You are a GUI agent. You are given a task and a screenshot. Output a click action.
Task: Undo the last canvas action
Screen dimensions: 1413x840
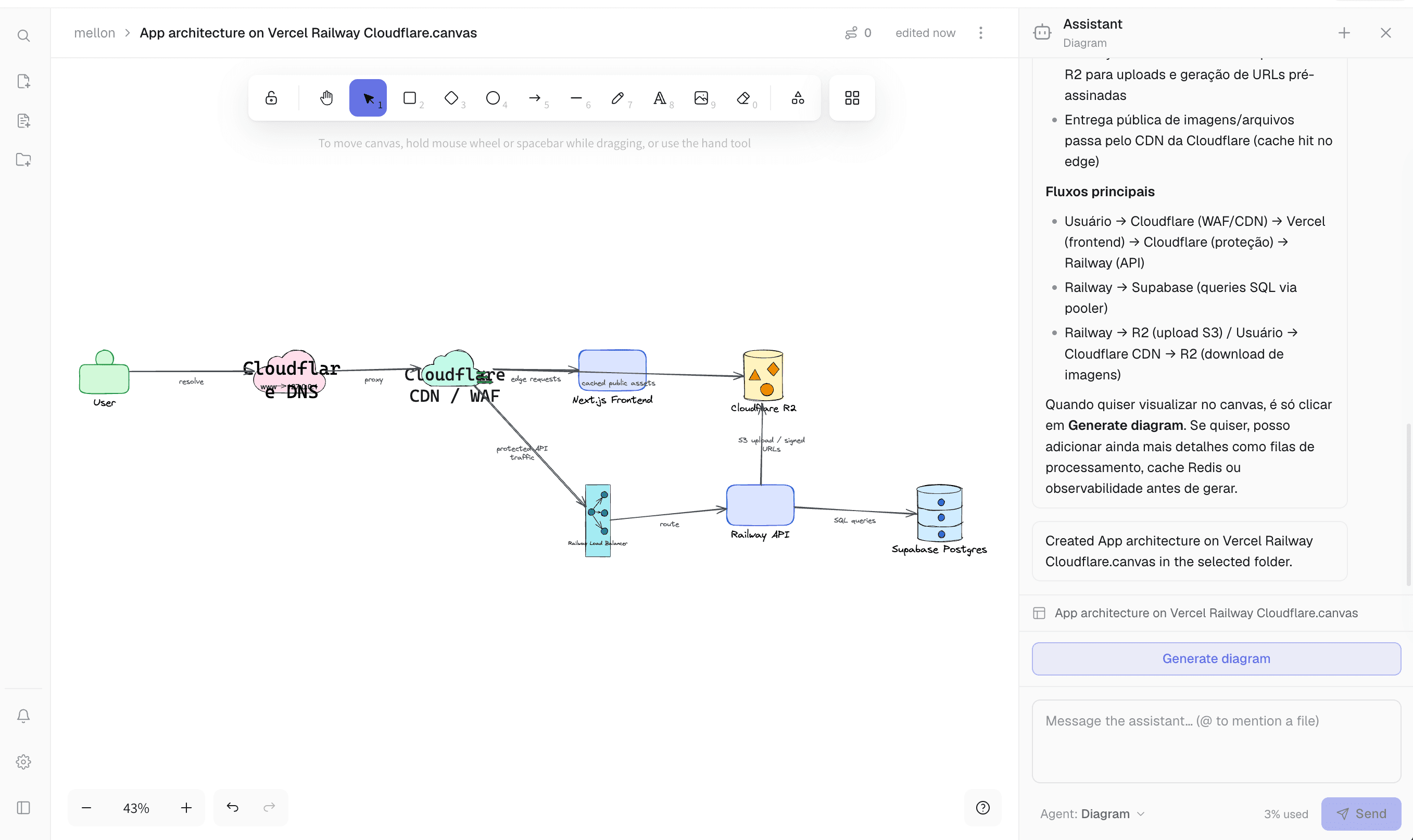coord(233,807)
